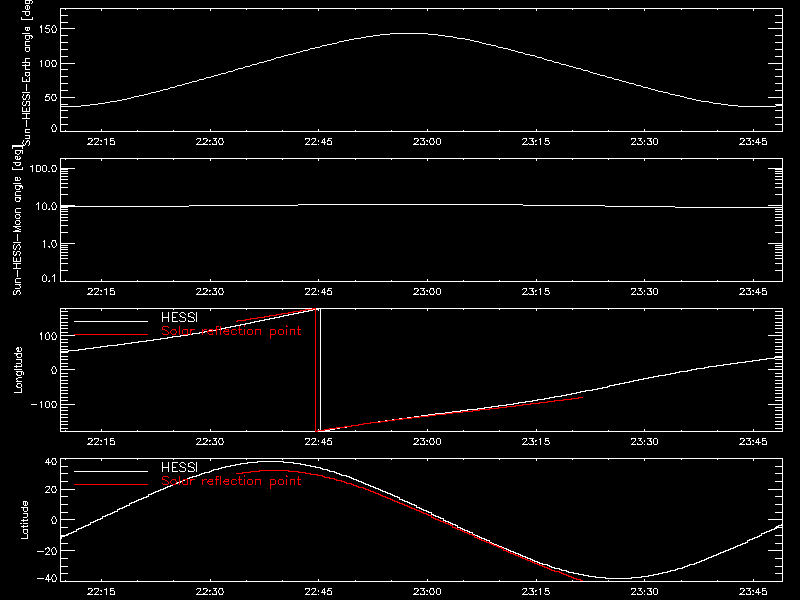This screenshot has height=600, width=800.
Task: Click 23:30 time label under Latitude plot
Action: click(644, 592)
